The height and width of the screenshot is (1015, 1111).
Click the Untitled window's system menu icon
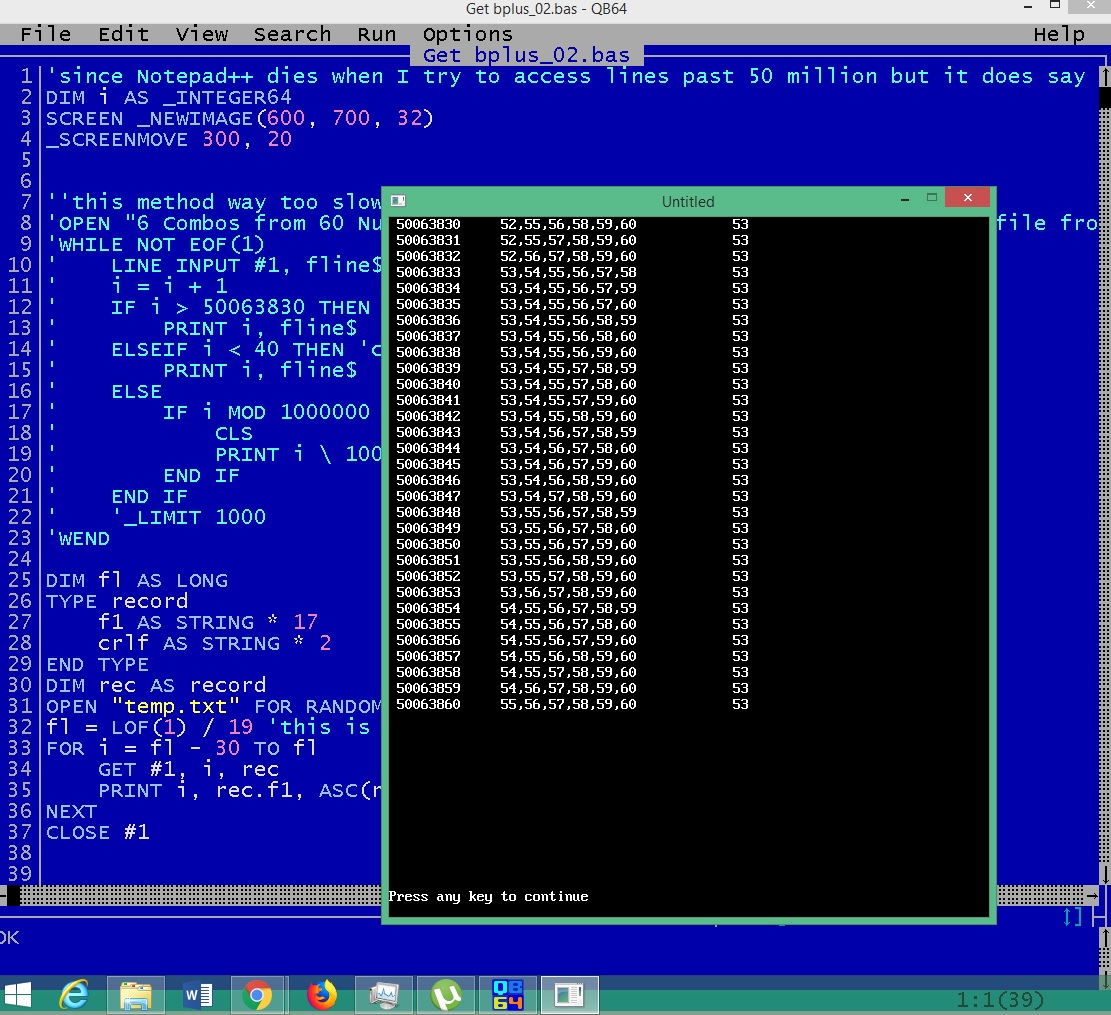[x=397, y=201]
